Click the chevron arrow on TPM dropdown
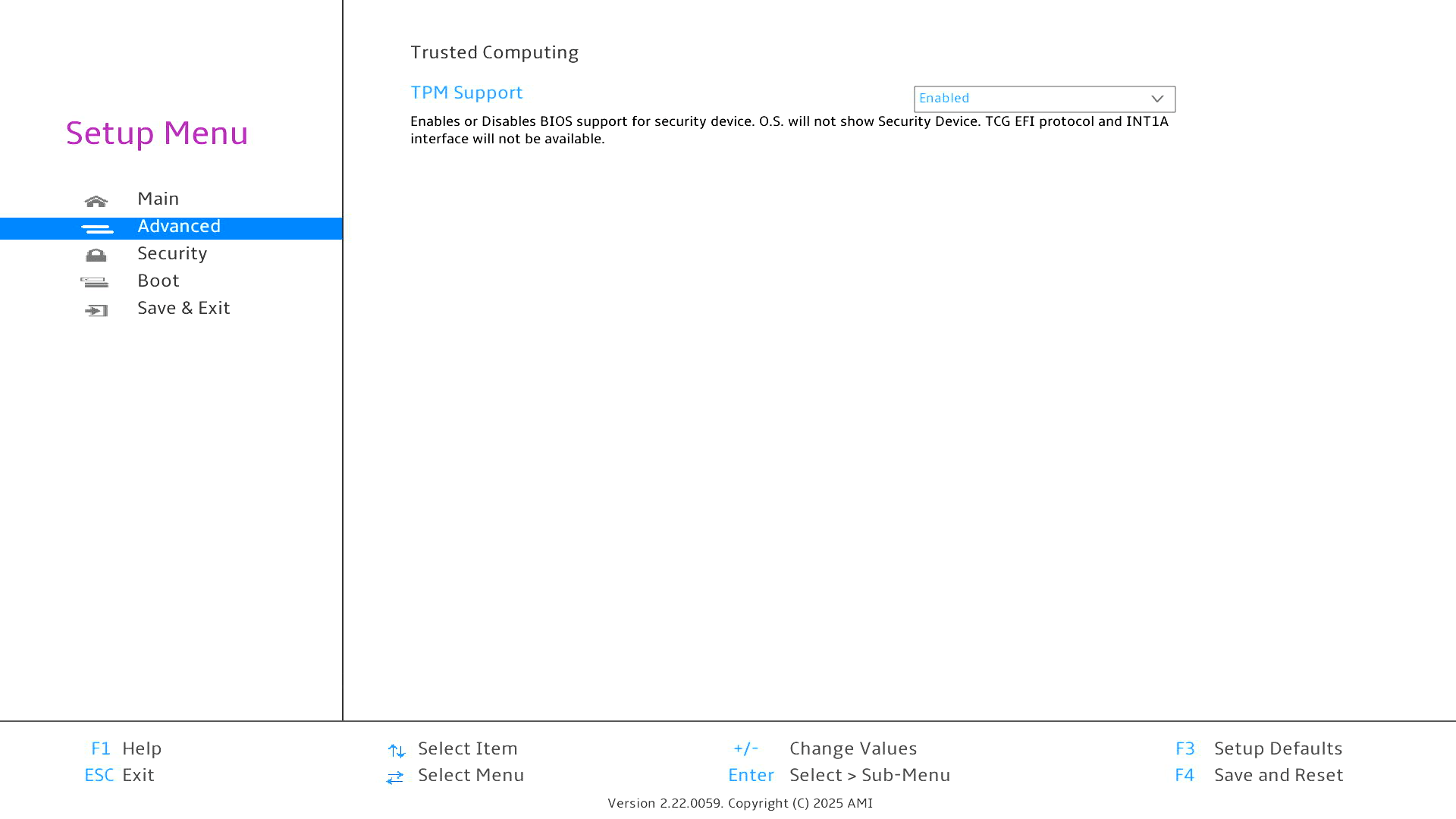Viewport: 1456px width, 819px height. pyautogui.click(x=1157, y=99)
